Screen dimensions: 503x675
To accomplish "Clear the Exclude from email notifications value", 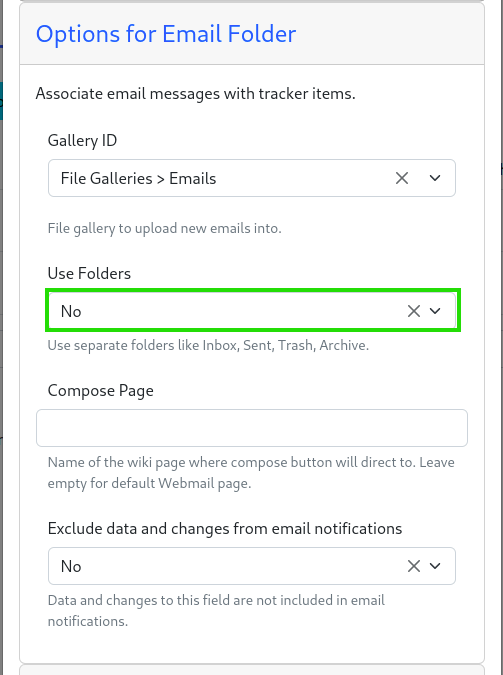I will pos(413,566).
